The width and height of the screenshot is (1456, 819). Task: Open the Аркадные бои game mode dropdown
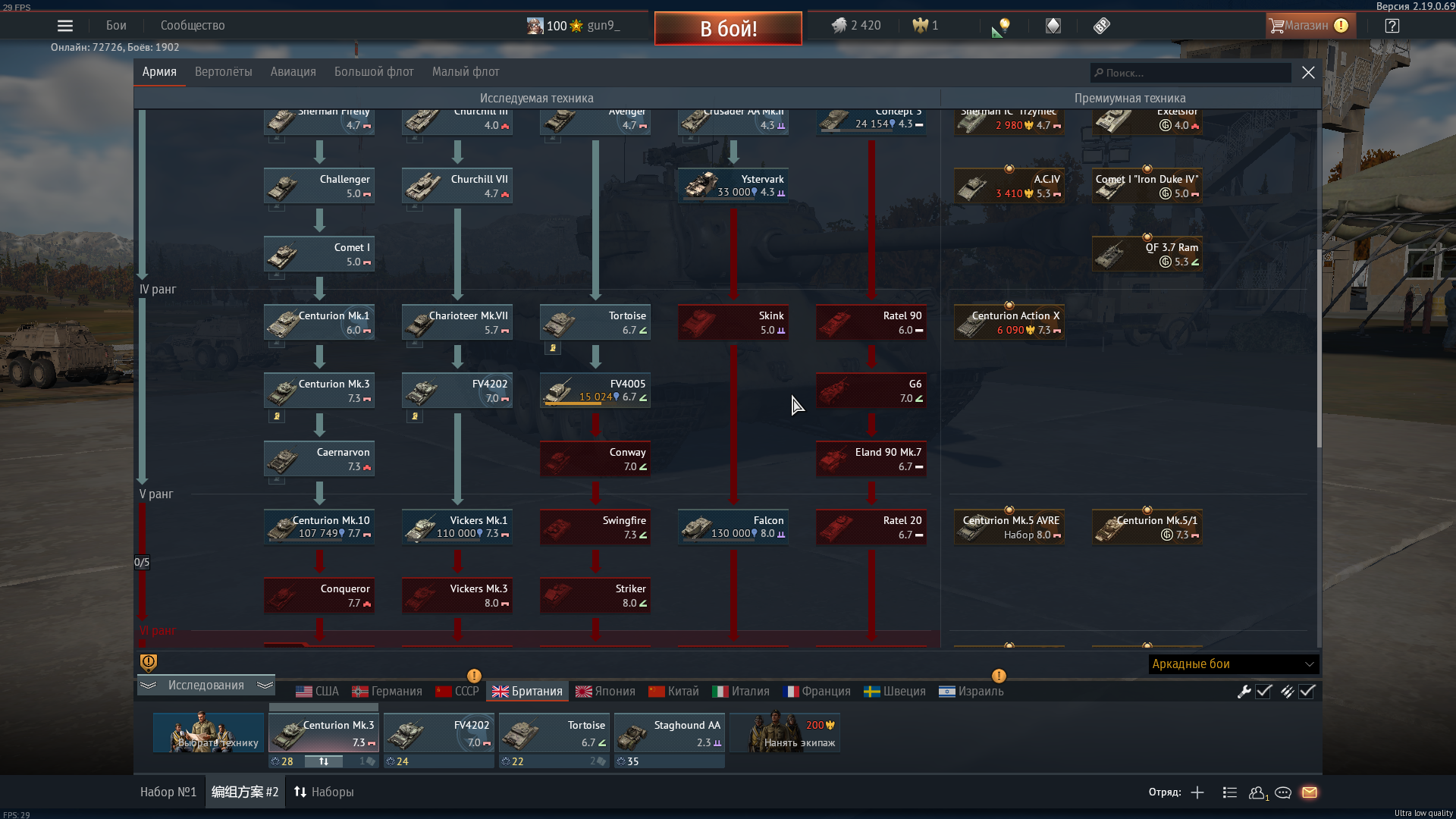pos(1234,664)
